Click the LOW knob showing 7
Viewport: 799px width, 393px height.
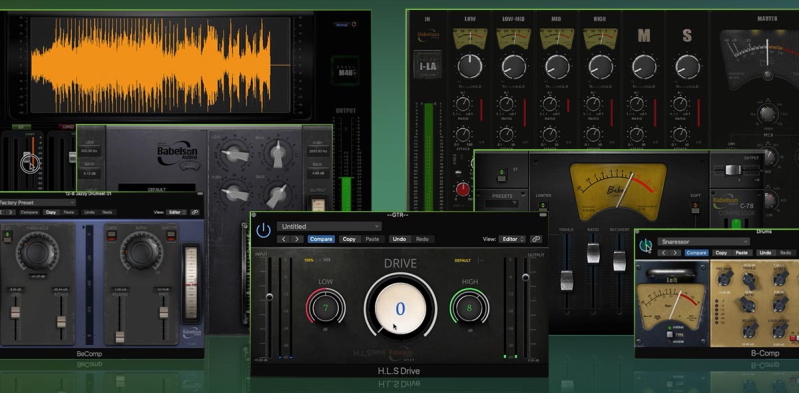pyautogui.click(x=326, y=308)
